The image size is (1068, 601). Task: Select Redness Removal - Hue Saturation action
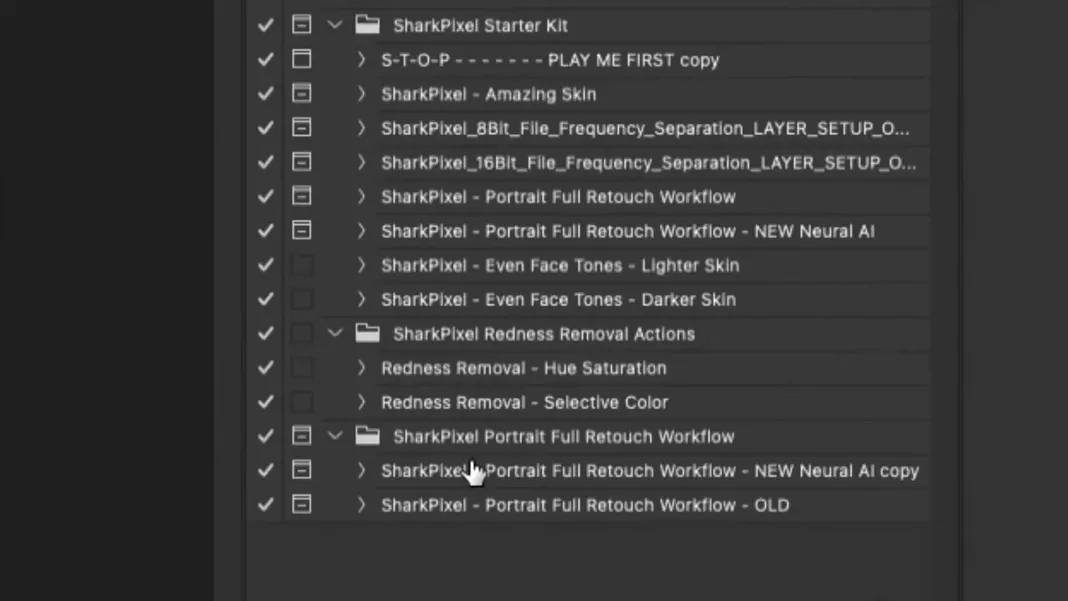pyautogui.click(x=524, y=368)
